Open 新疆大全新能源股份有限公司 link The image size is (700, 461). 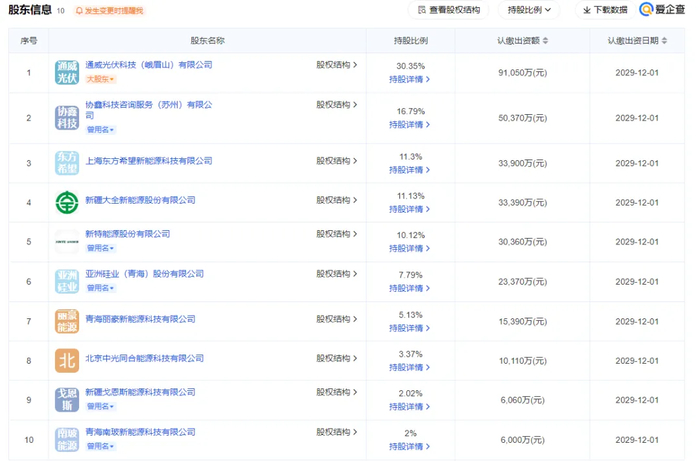point(140,200)
